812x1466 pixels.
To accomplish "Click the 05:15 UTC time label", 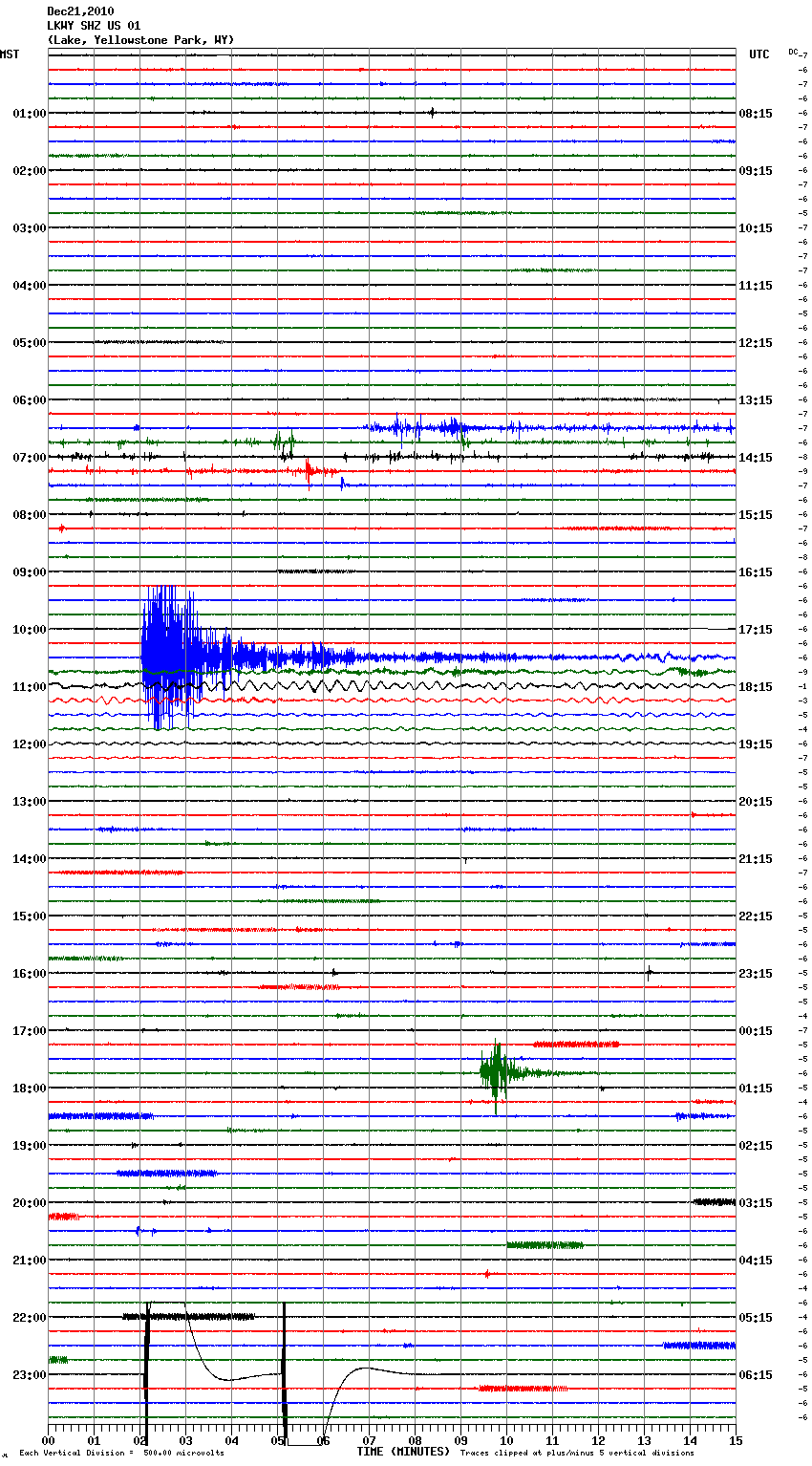I will click(756, 1318).
